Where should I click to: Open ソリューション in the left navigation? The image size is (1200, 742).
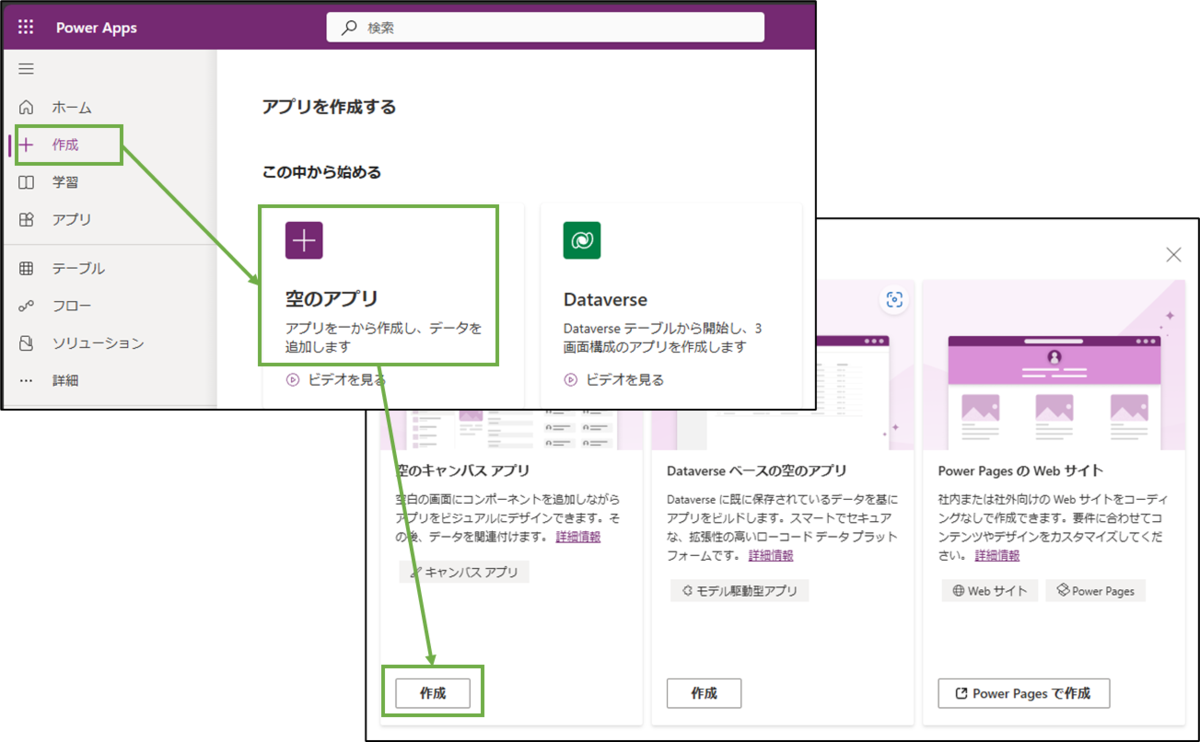98,343
